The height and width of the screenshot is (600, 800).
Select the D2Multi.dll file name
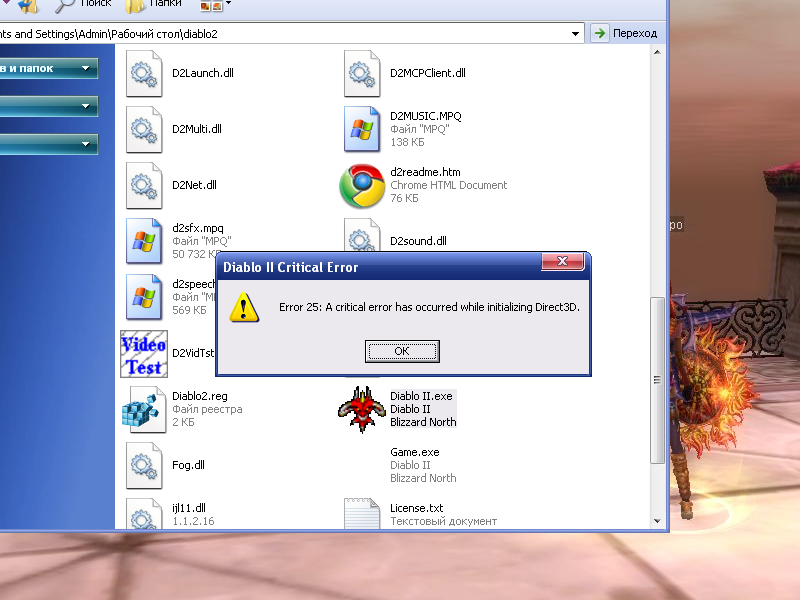[196, 129]
